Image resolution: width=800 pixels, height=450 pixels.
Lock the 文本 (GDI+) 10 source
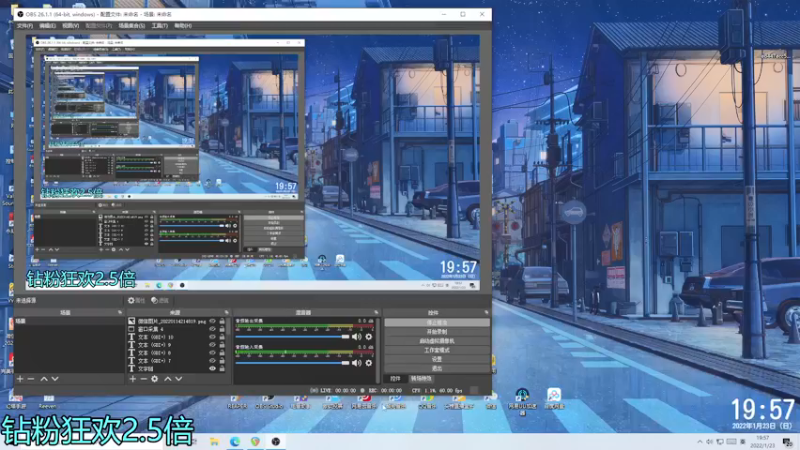(222, 337)
